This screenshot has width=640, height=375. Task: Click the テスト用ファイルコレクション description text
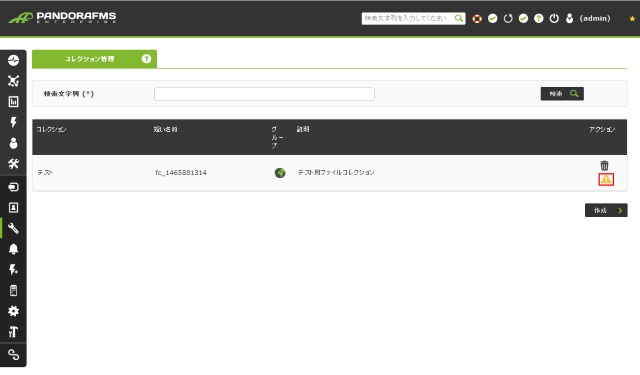point(336,172)
